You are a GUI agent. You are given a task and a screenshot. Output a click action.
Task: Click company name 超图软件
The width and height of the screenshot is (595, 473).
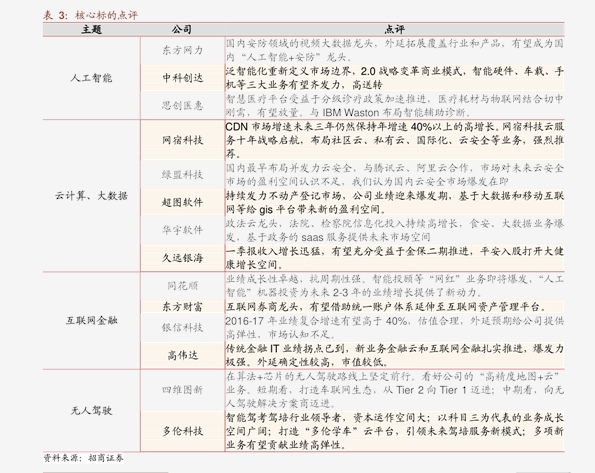183,202
